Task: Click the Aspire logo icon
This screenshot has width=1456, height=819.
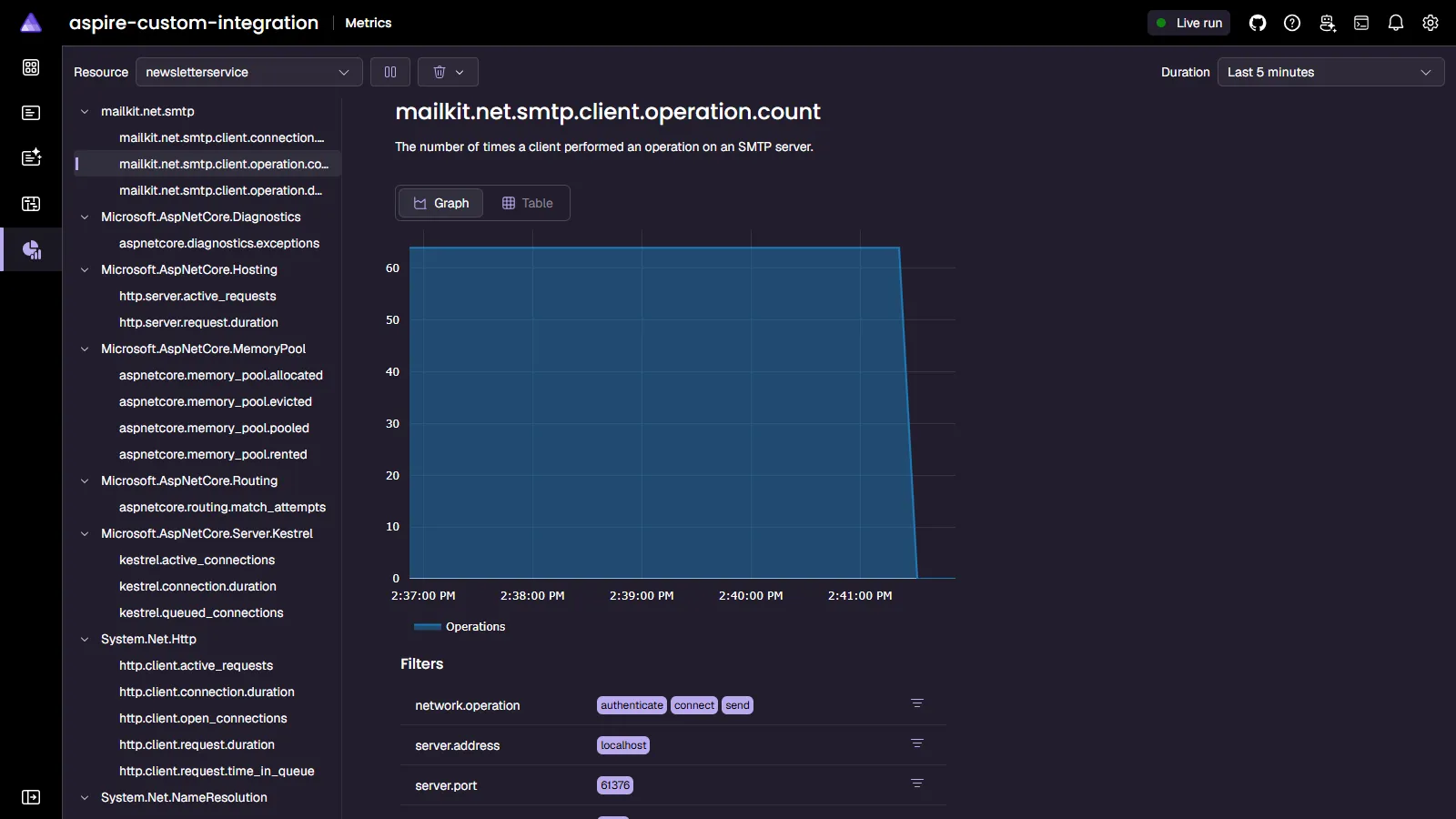Action: click(x=31, y=23)
